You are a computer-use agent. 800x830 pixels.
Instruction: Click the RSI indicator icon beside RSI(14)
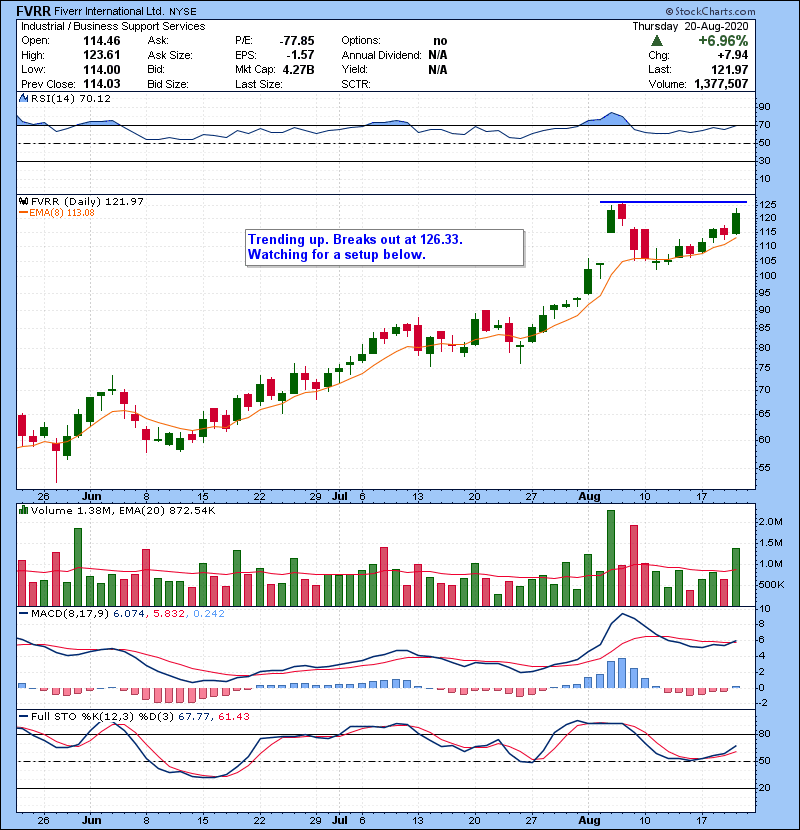pyautogui.click(x=23, y=98)
